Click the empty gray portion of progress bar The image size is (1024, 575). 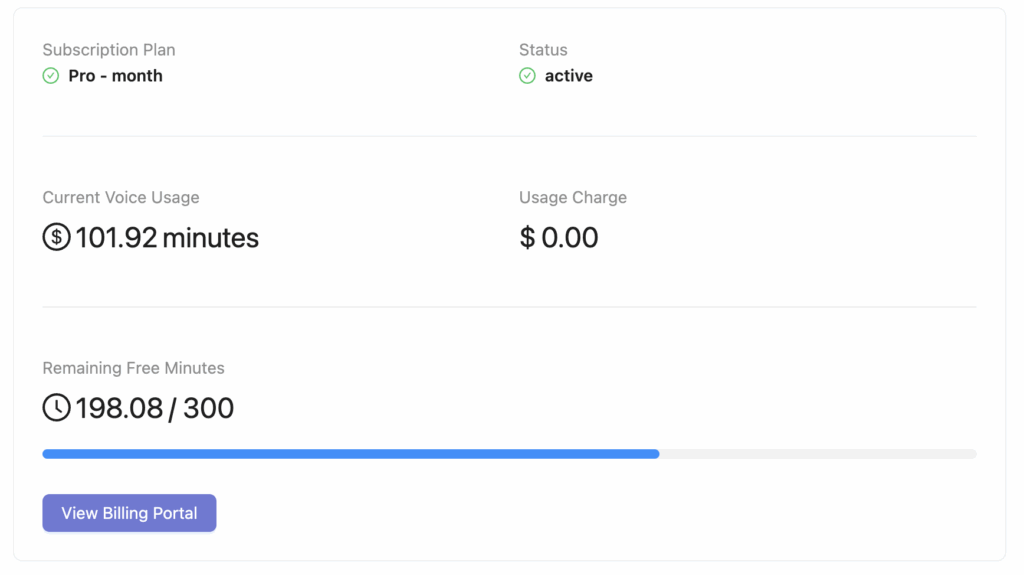click(818, 453)
